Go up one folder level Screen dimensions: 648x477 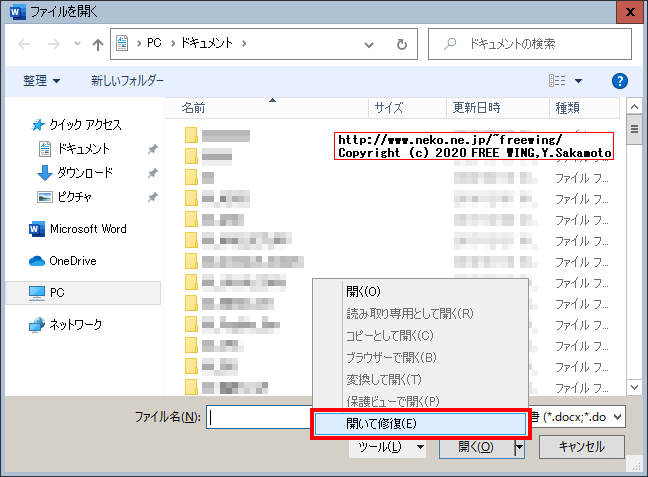tap(98, 44)
